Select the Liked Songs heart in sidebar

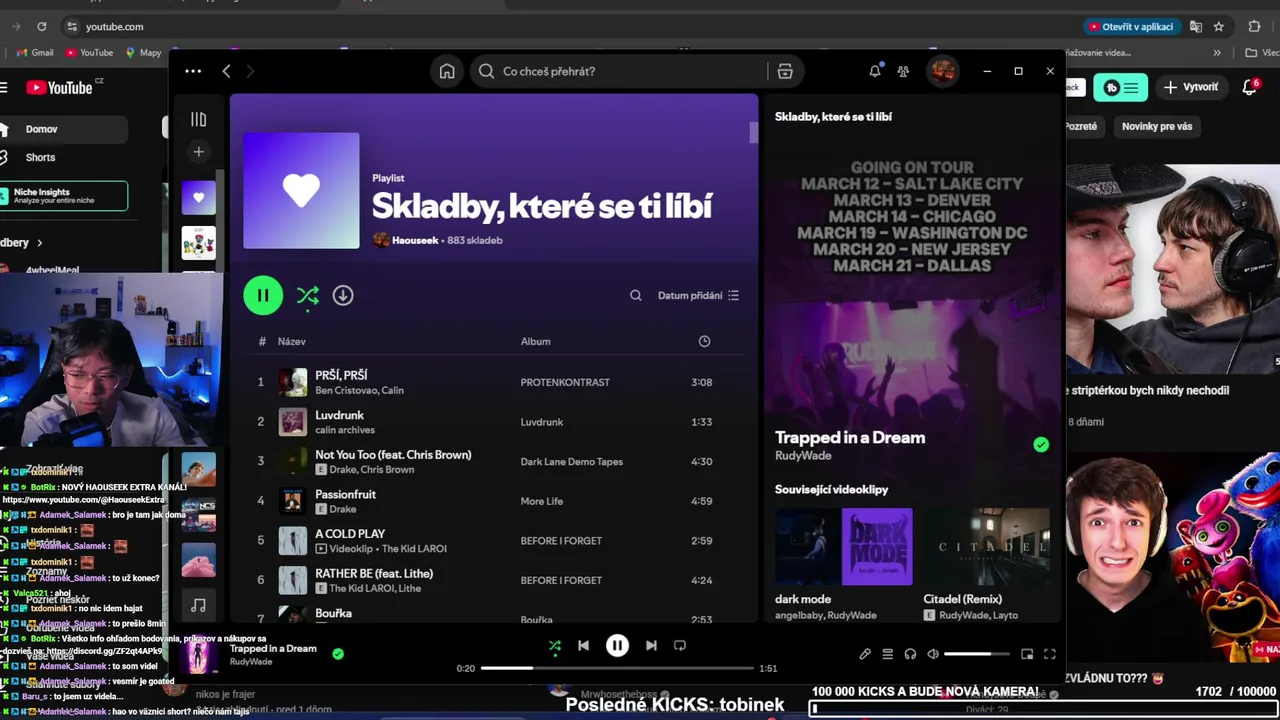click(x=198, y=197)
